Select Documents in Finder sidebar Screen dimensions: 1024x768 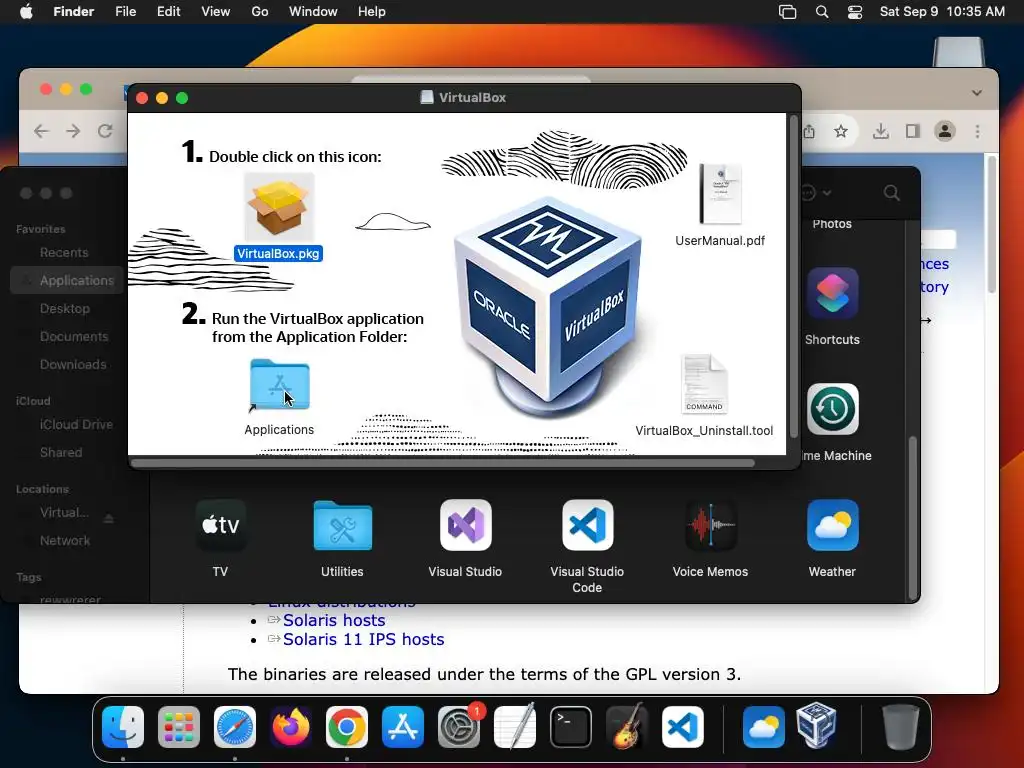74,337
